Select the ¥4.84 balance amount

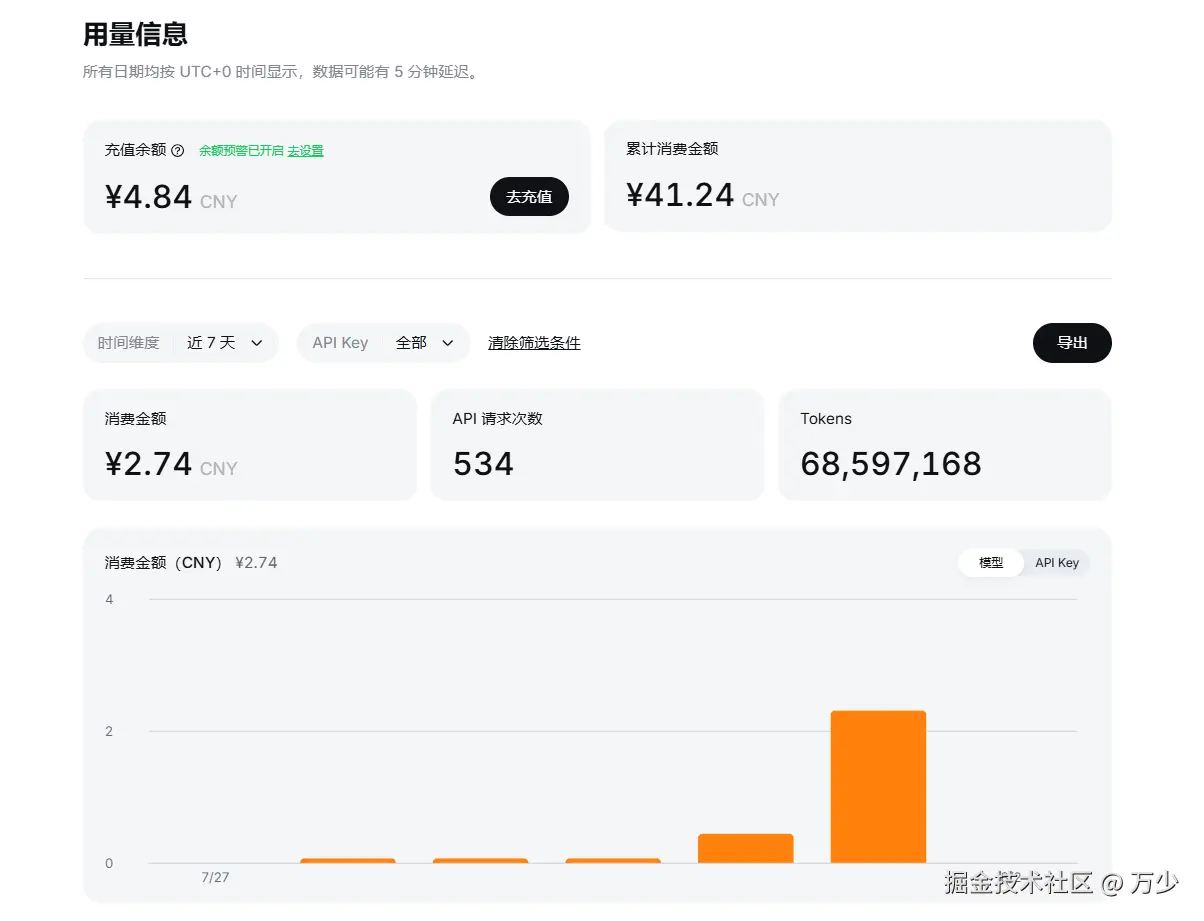point(149,197)
